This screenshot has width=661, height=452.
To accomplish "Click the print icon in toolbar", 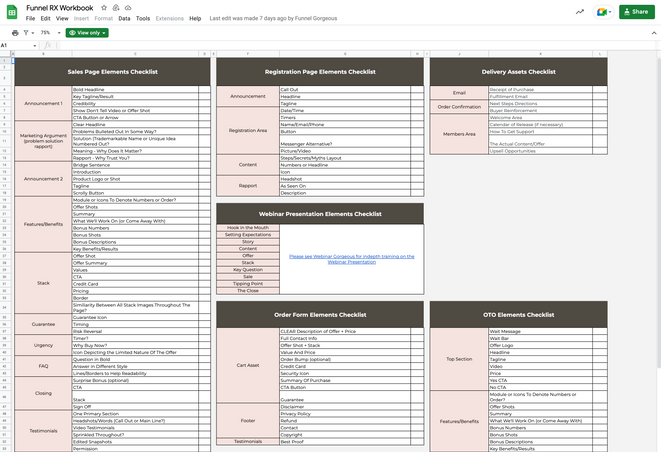I will tap(14, 32).
